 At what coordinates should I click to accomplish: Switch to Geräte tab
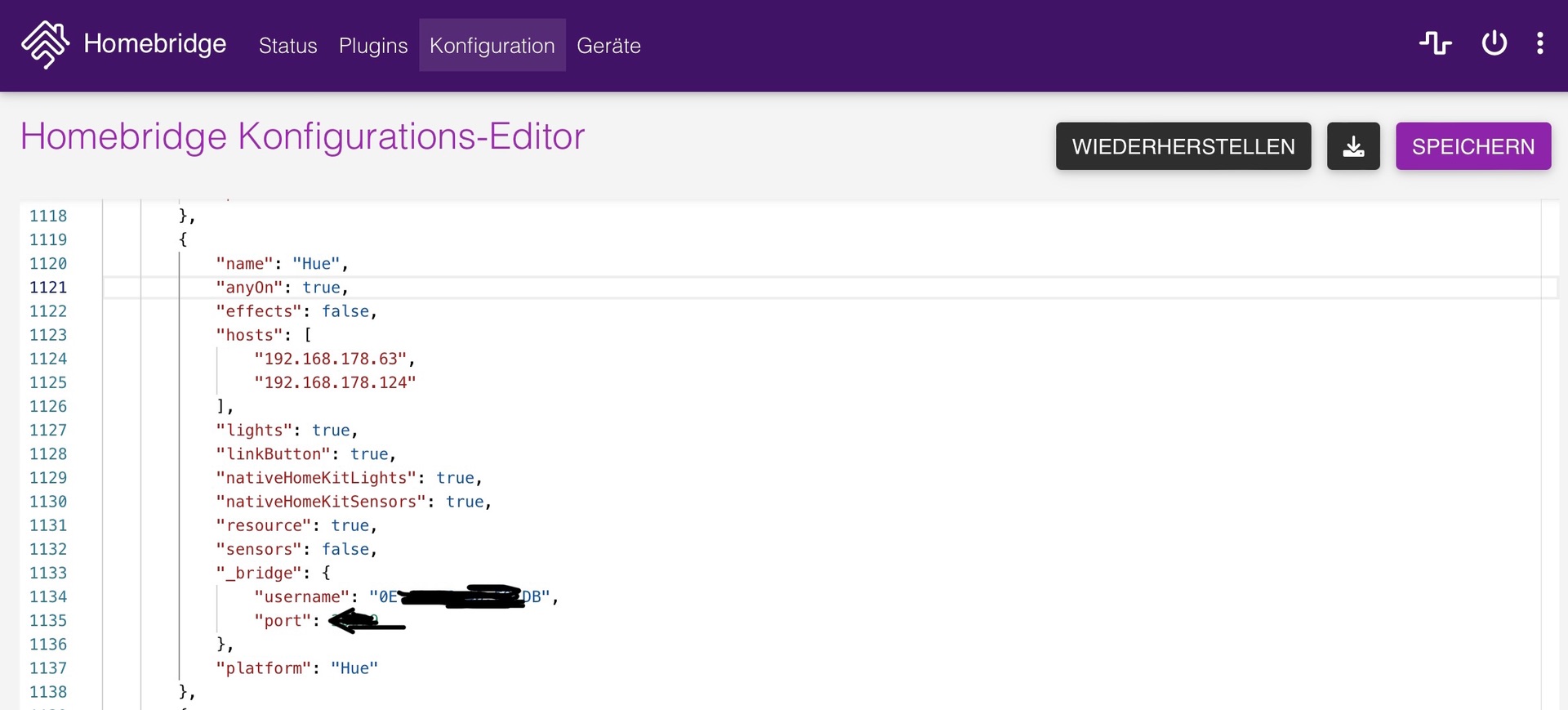(608, 46)
